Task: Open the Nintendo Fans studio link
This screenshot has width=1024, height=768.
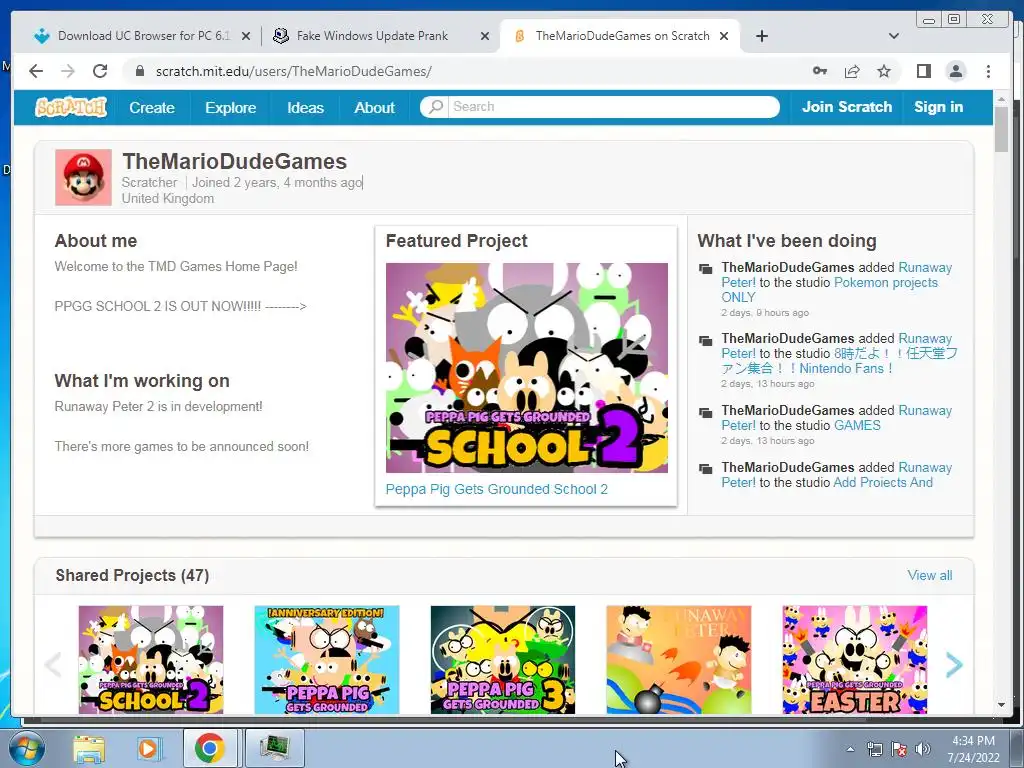Action: (840, 360)
